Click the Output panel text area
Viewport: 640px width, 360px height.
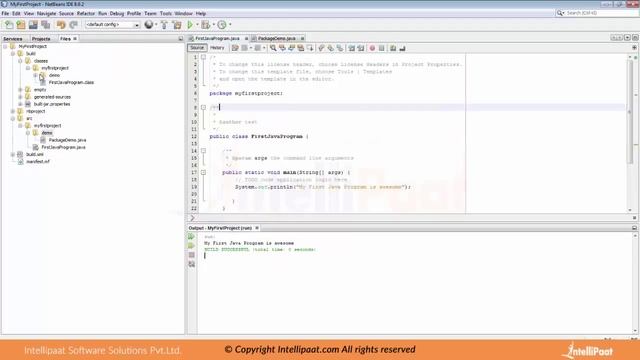point(414,284)
